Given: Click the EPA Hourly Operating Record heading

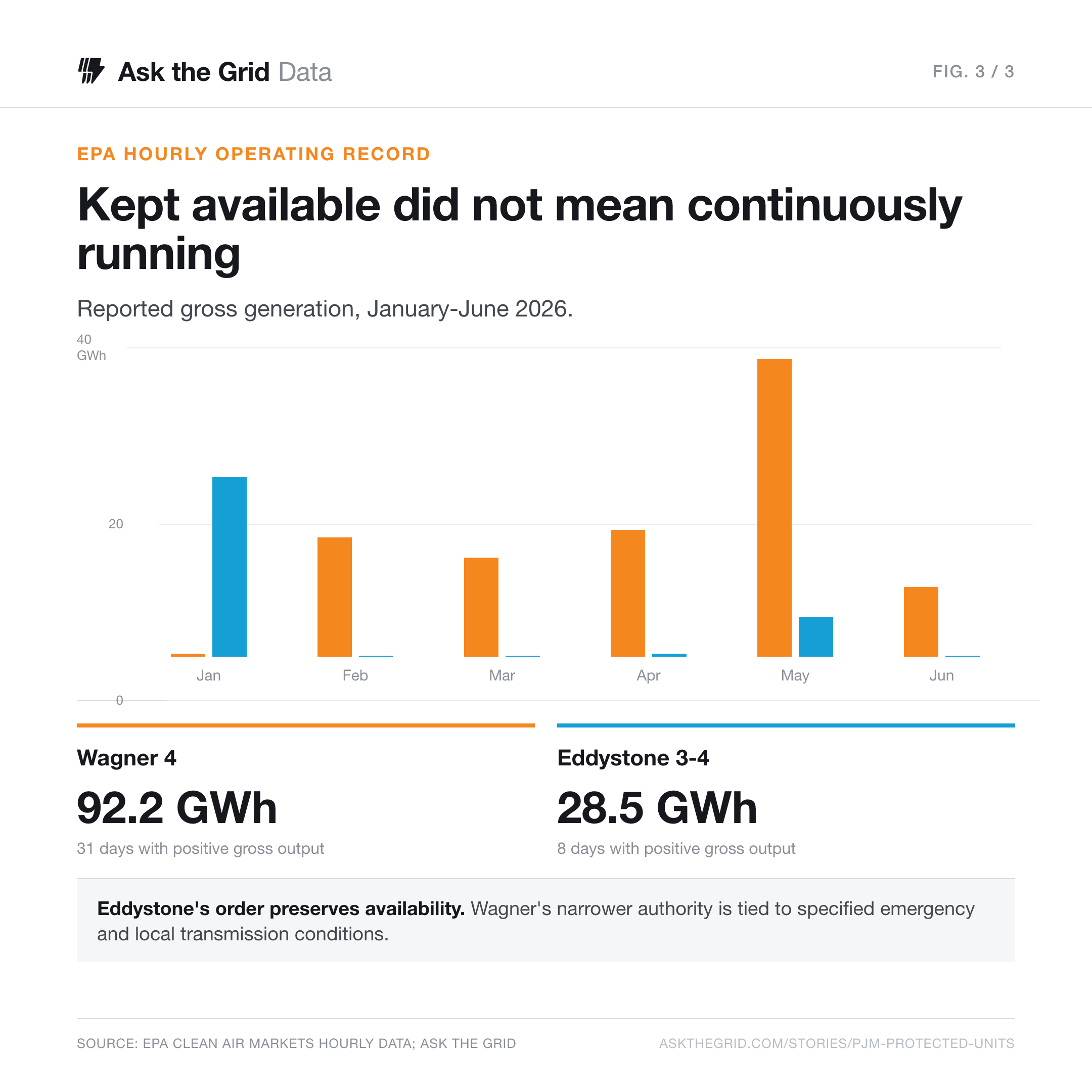Looking at the screenshot, I should point(254,154).
